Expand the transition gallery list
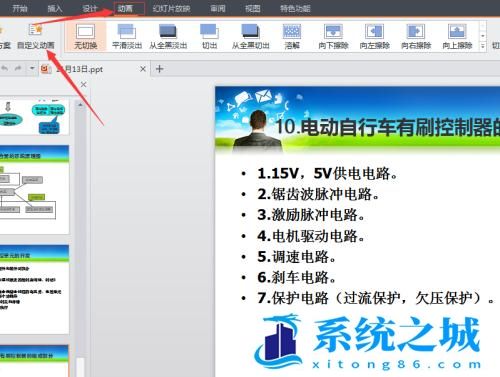 pos(483,46)
